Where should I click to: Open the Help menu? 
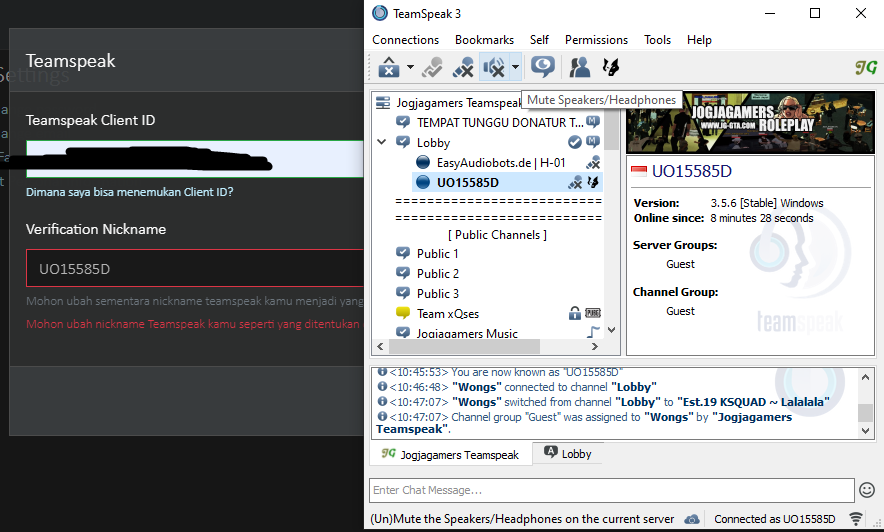(699, 40)
